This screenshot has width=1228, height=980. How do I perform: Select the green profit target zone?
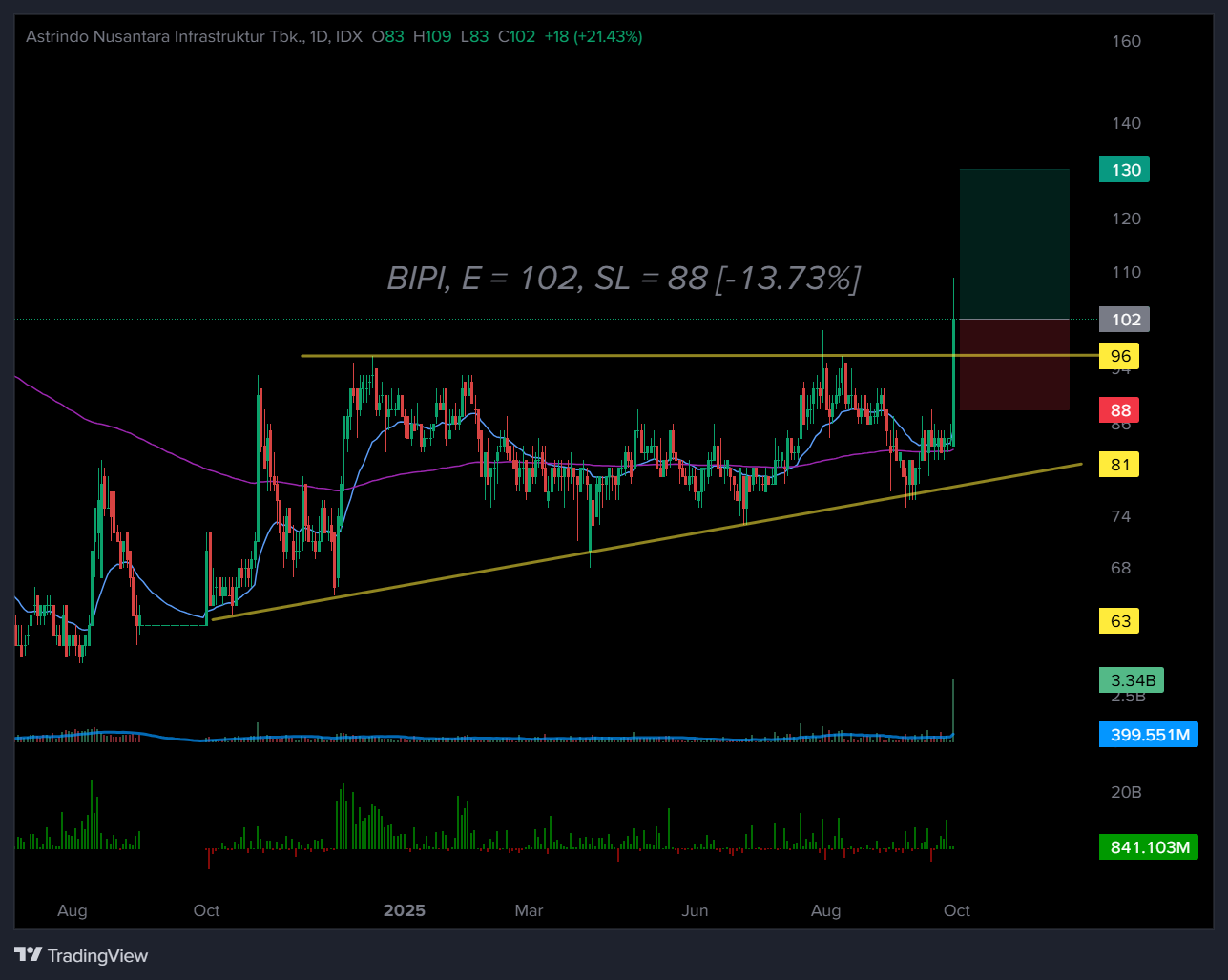click(1014, 244)
